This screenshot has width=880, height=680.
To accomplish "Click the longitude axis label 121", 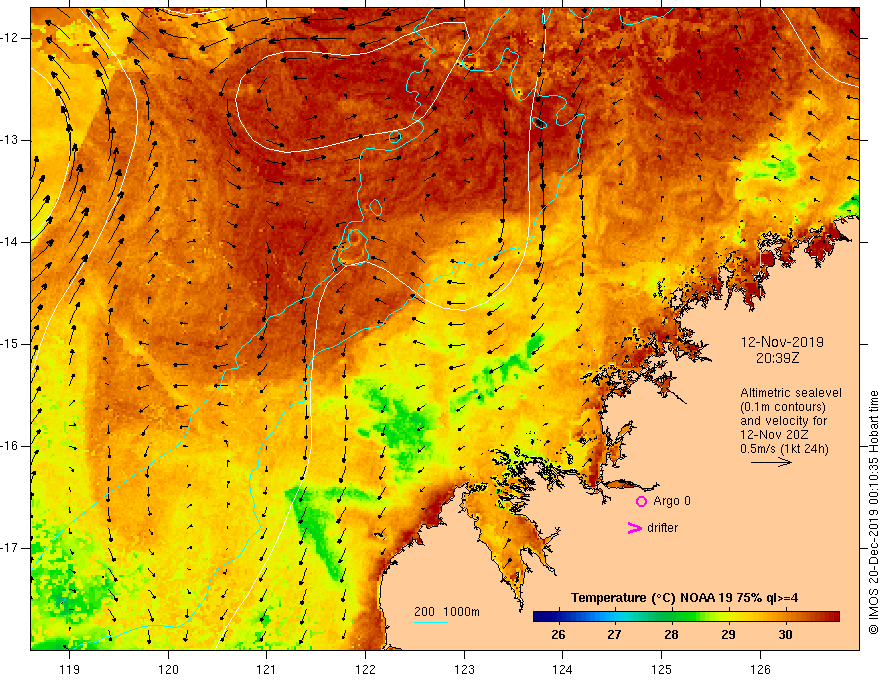I will coord(267,669).
